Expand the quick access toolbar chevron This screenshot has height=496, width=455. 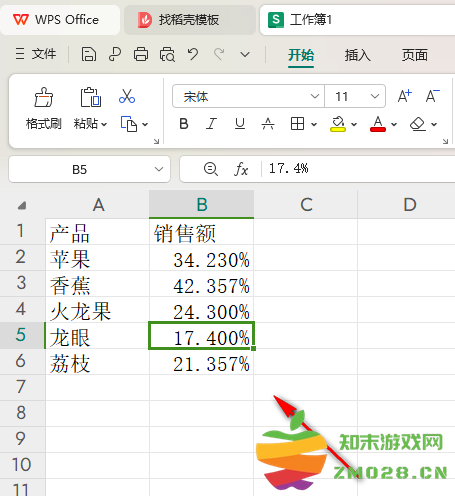pyautogui.click(x=245, y=54)
